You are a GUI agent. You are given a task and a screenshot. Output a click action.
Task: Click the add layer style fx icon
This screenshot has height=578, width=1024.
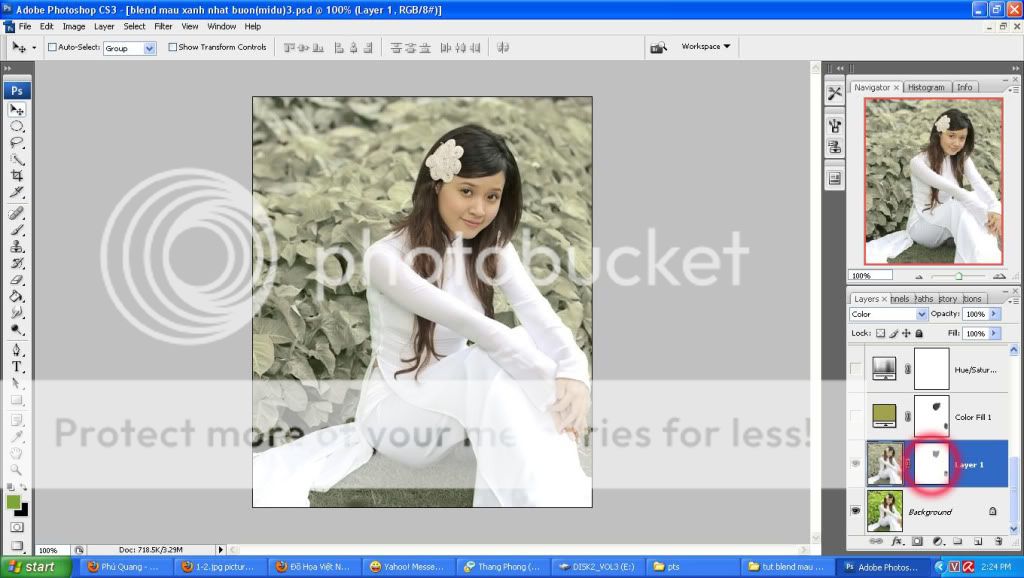pyautogui.click(x=897, y=541)
